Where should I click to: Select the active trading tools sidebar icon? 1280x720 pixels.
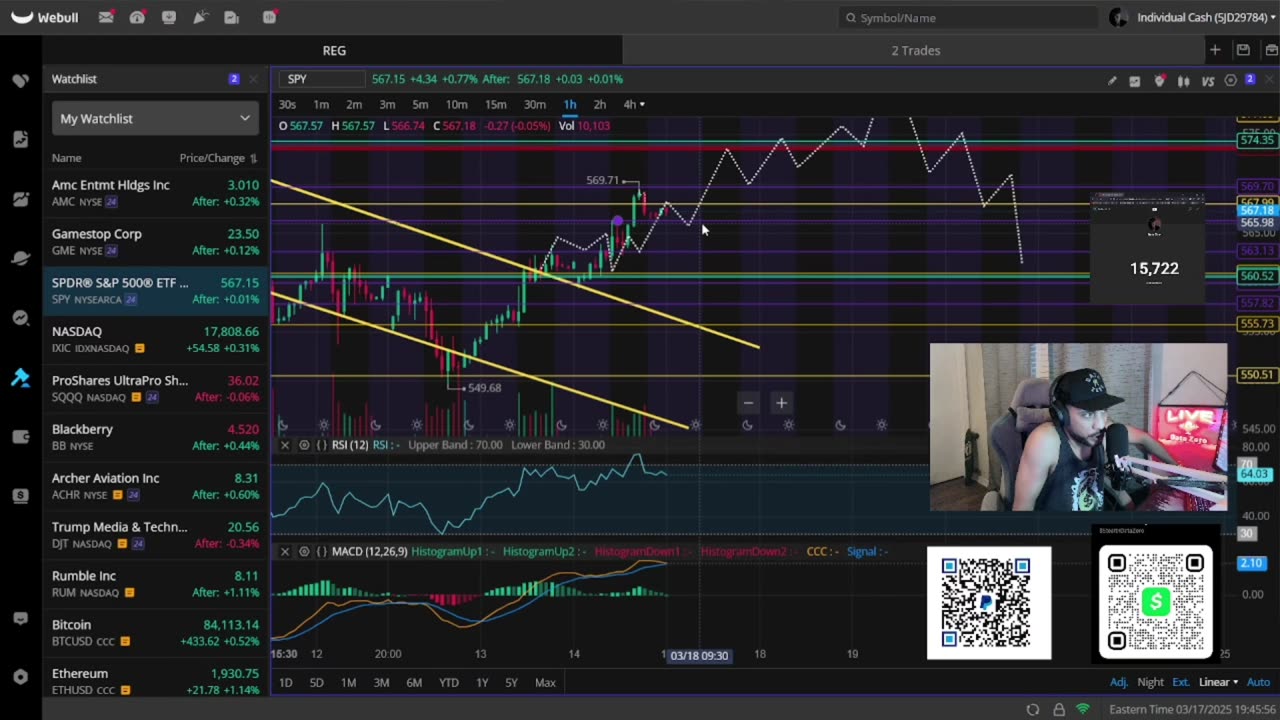point(20,378)
